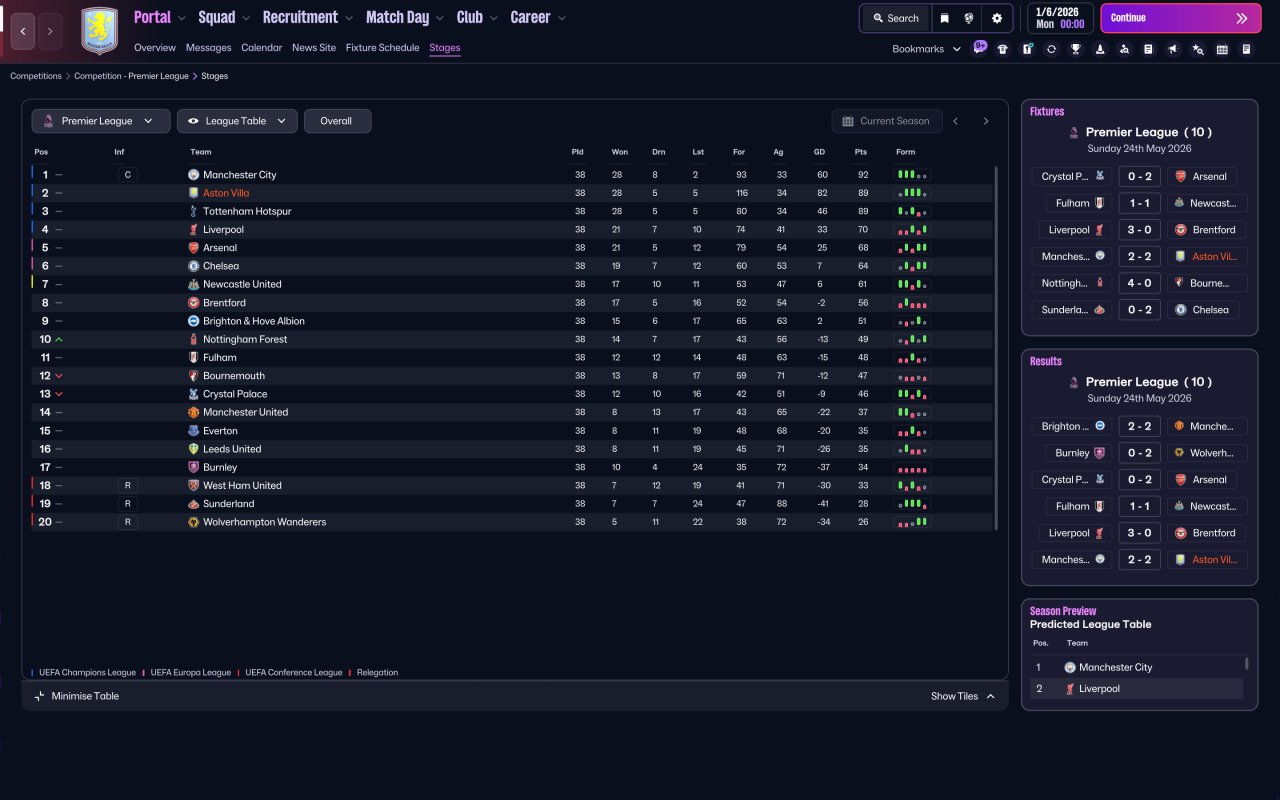This screenshot has height=800, width=1280.
Task: Switch to the Calendar tab
Action: click(x=262, y=48)
